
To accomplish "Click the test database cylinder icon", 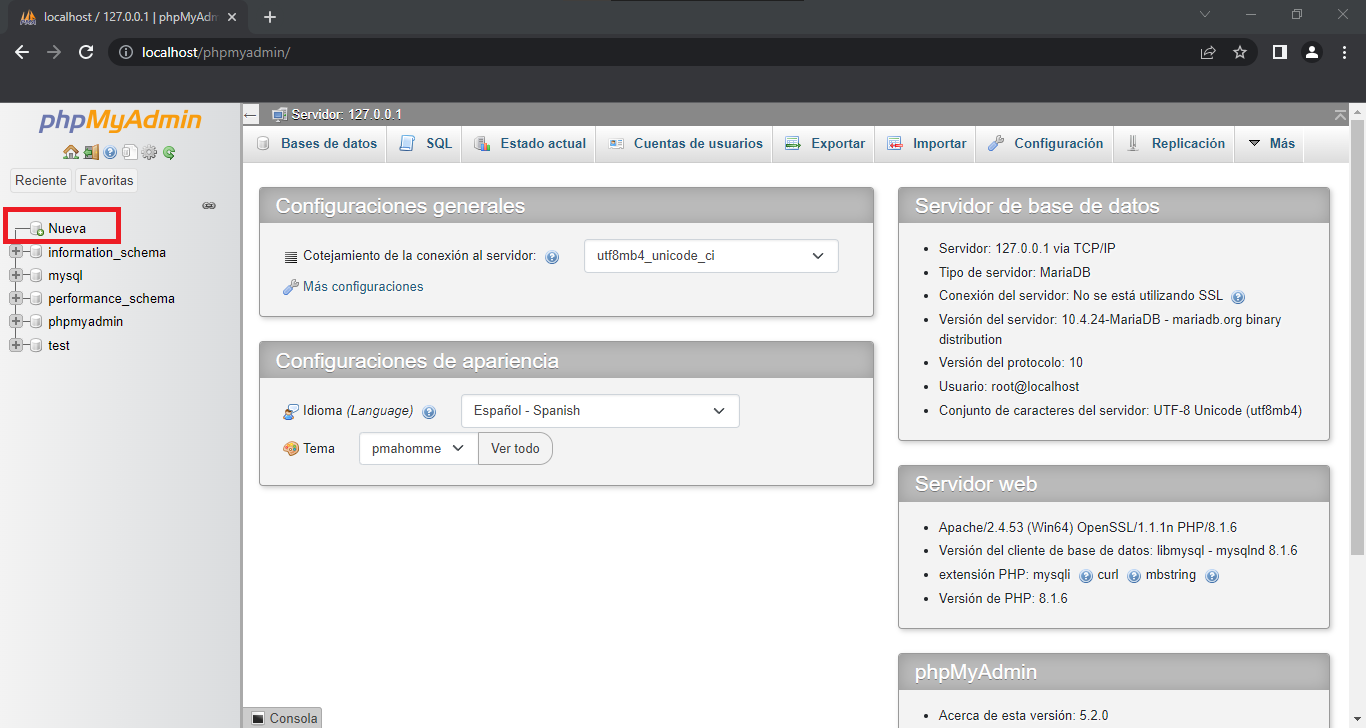I will tap(37, 345).
